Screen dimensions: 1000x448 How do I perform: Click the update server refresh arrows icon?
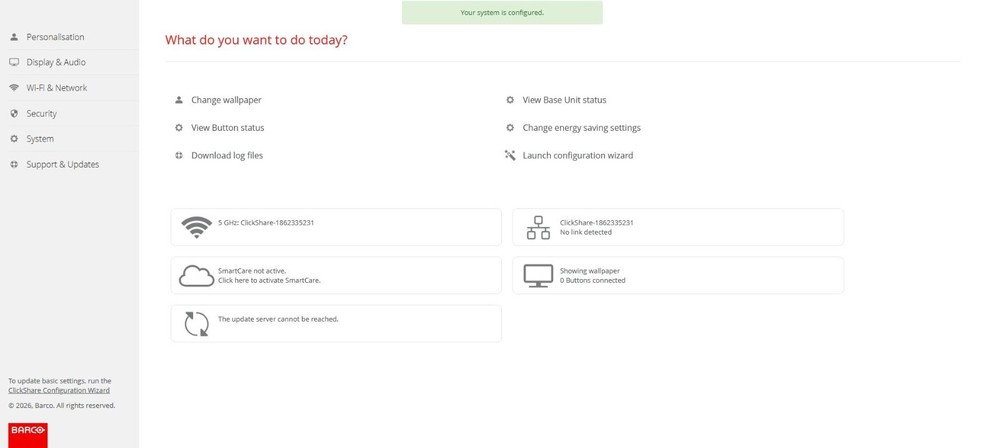click(x=196, y=324)
